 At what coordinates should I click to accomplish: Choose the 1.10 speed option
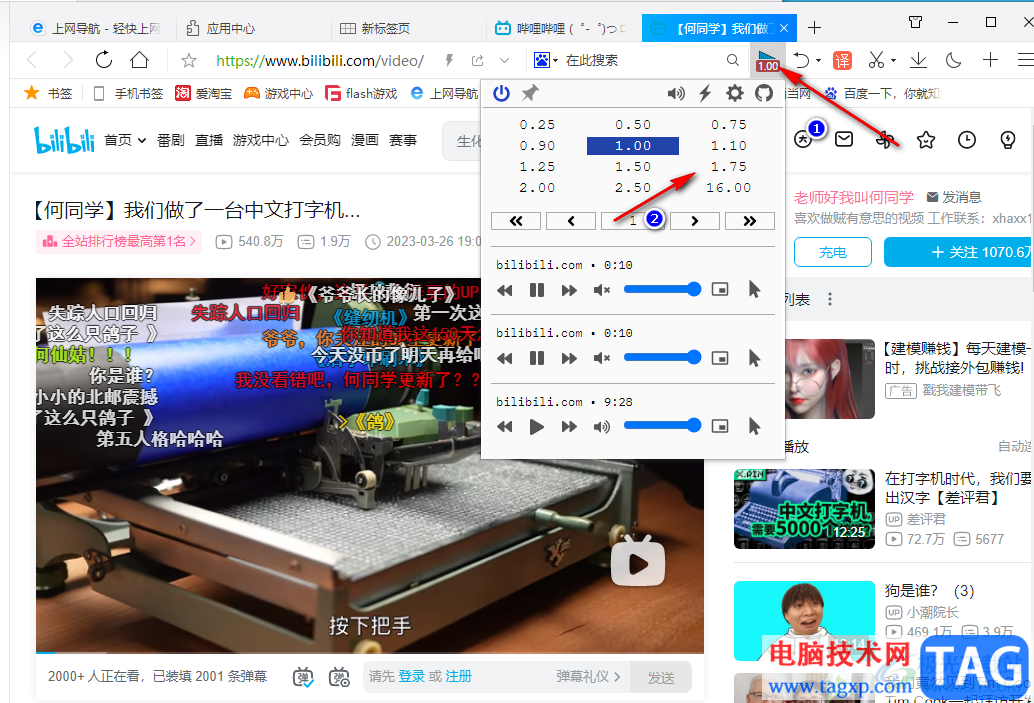point(729,146)
